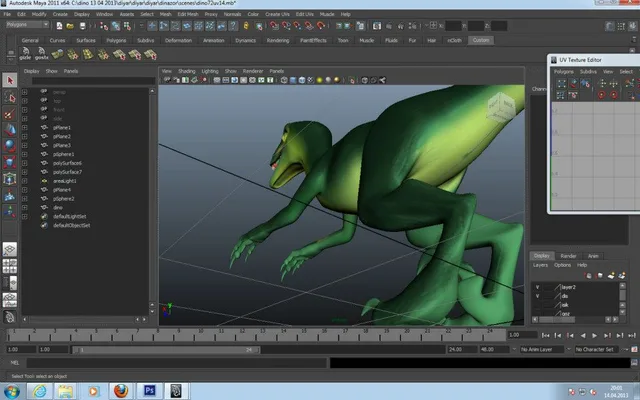
Task: Click the question mark icon in status line
Action: click(x=233, y=26)
